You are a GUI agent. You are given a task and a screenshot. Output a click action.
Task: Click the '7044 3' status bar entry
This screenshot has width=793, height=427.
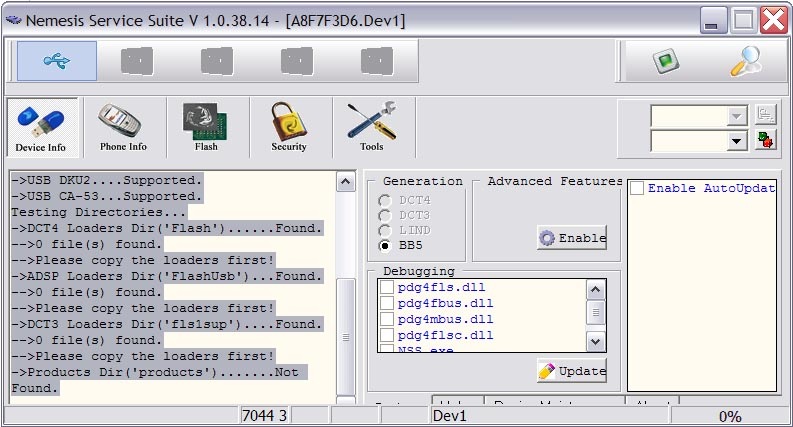[x=265, y=416]
